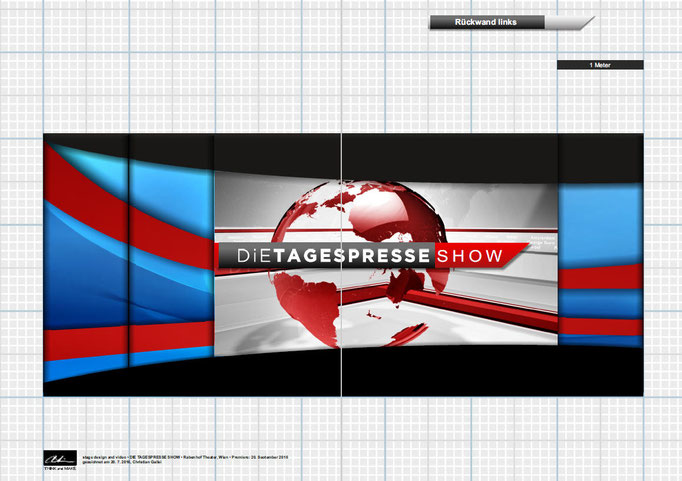Click the red SHOW word in banner
Viewport: 682px width, 481px height.
pos(469,256)
